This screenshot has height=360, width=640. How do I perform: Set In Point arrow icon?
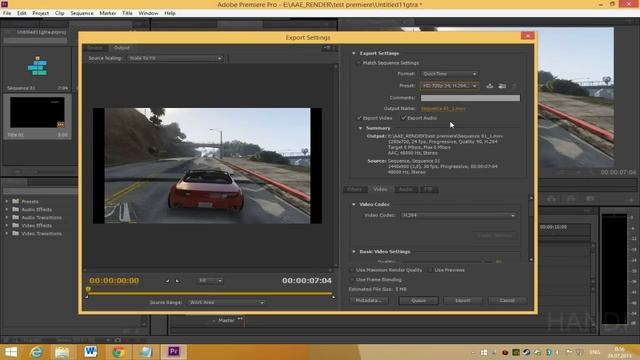pos(167,281)
